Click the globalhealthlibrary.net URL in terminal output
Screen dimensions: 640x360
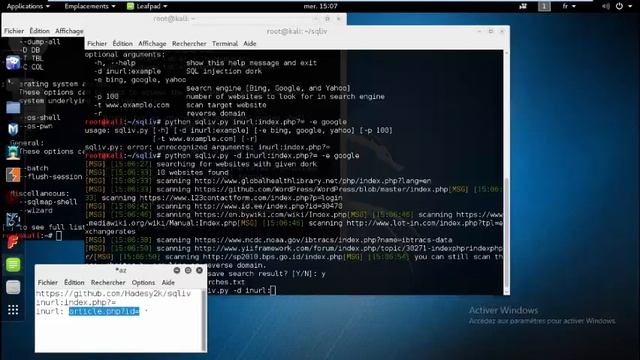click(313, 181)
